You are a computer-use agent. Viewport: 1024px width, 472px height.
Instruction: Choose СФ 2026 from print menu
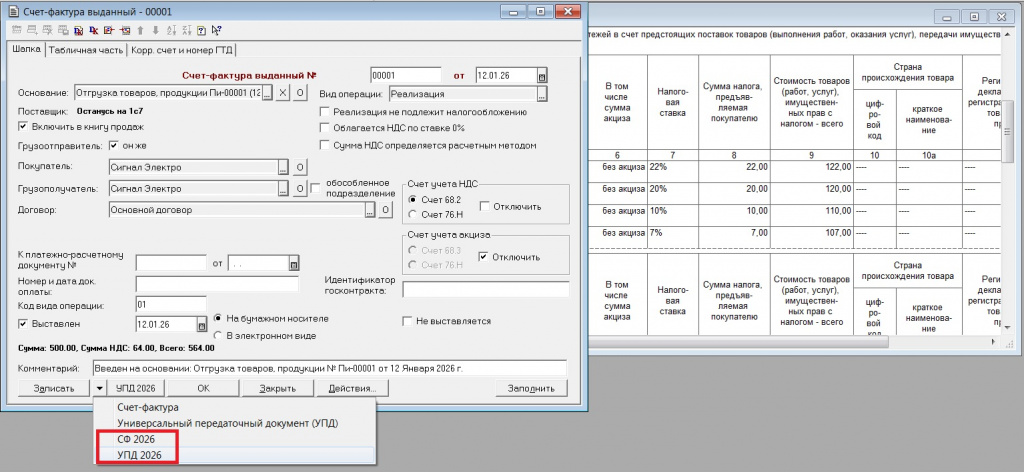point(136,439)
